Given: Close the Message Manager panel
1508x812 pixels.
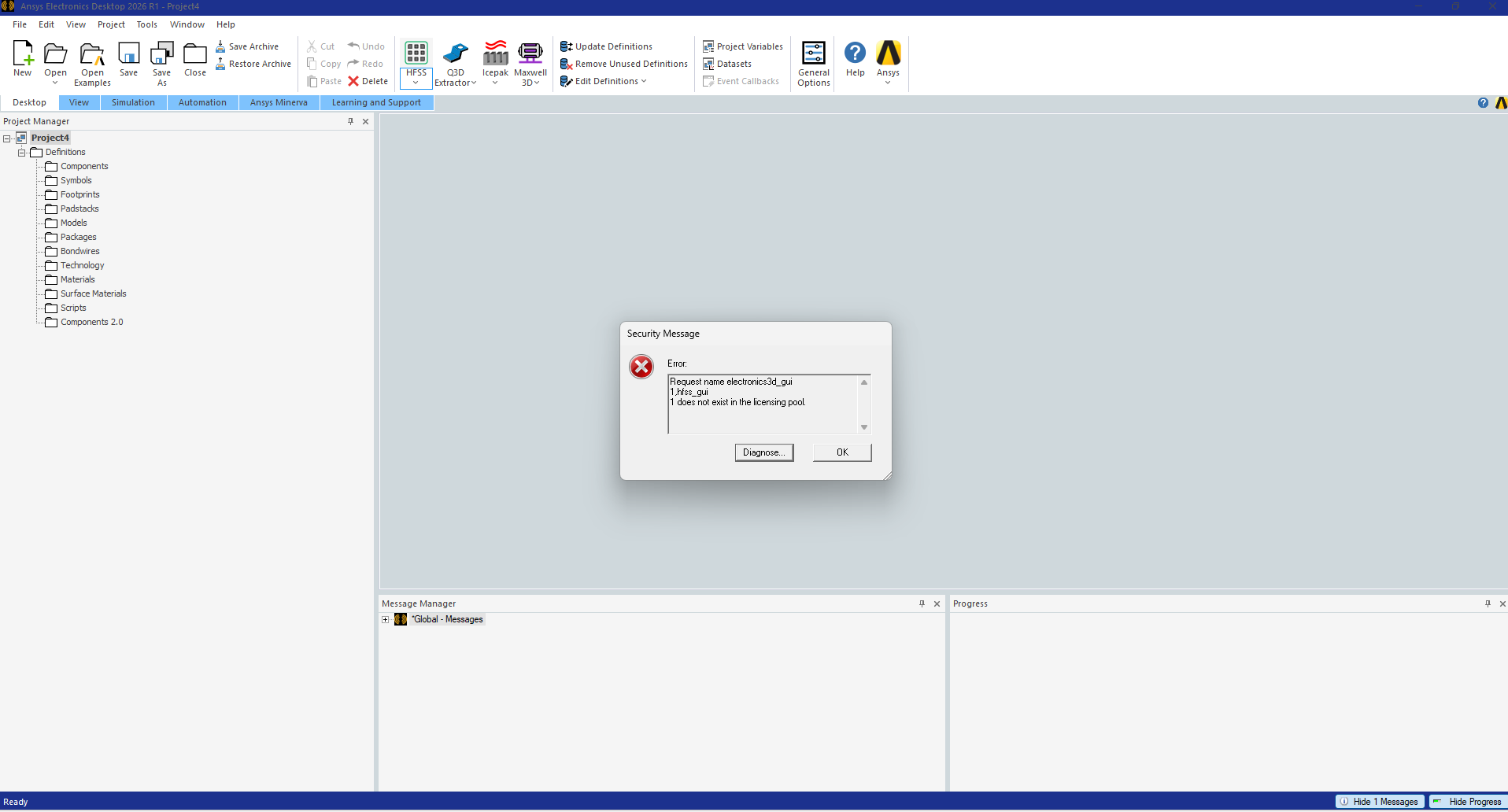Looking at the screenshot, I should tap(937, 603).
